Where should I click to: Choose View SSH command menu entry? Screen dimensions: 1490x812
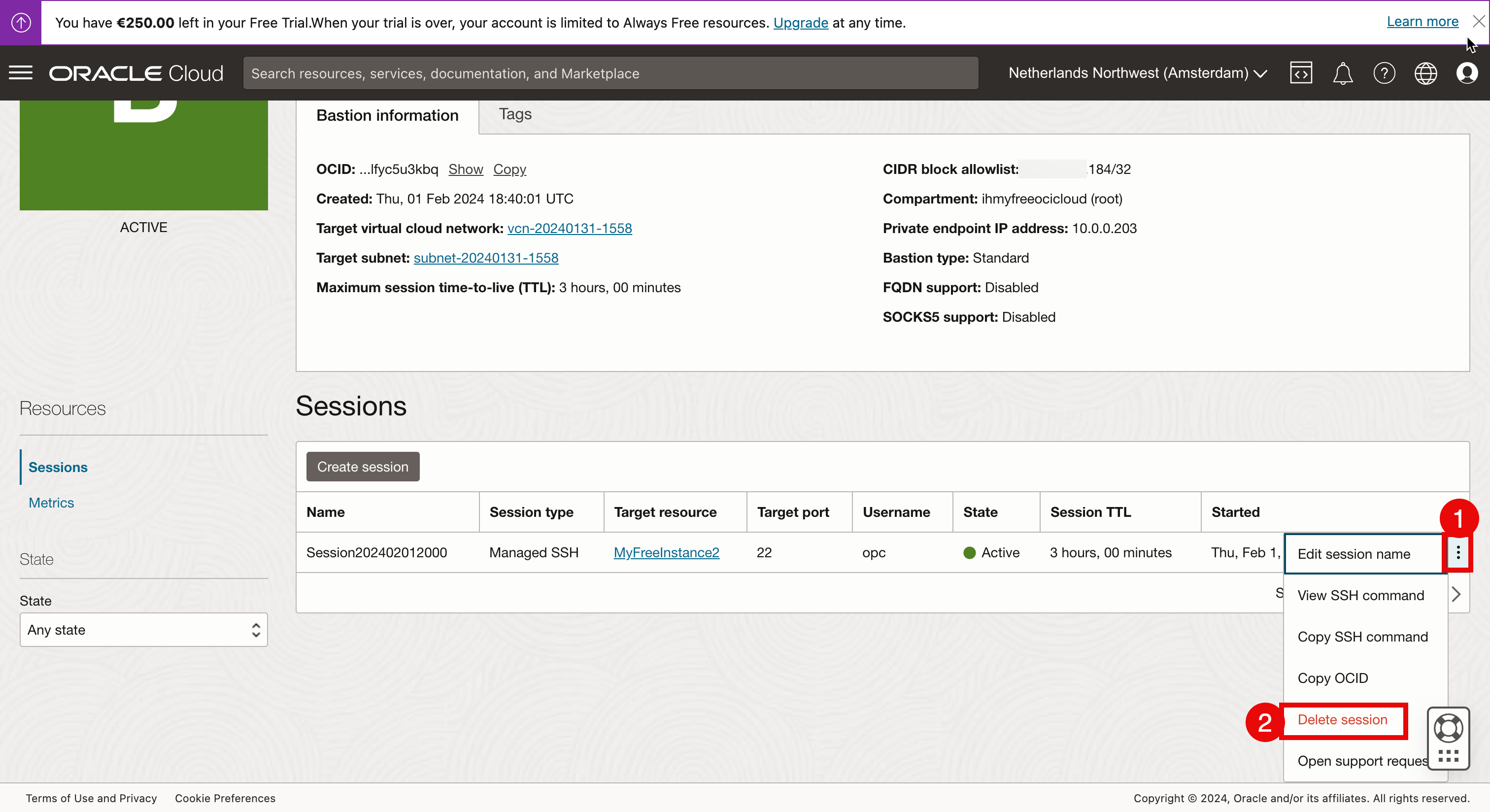click(x=1360, y=595)
